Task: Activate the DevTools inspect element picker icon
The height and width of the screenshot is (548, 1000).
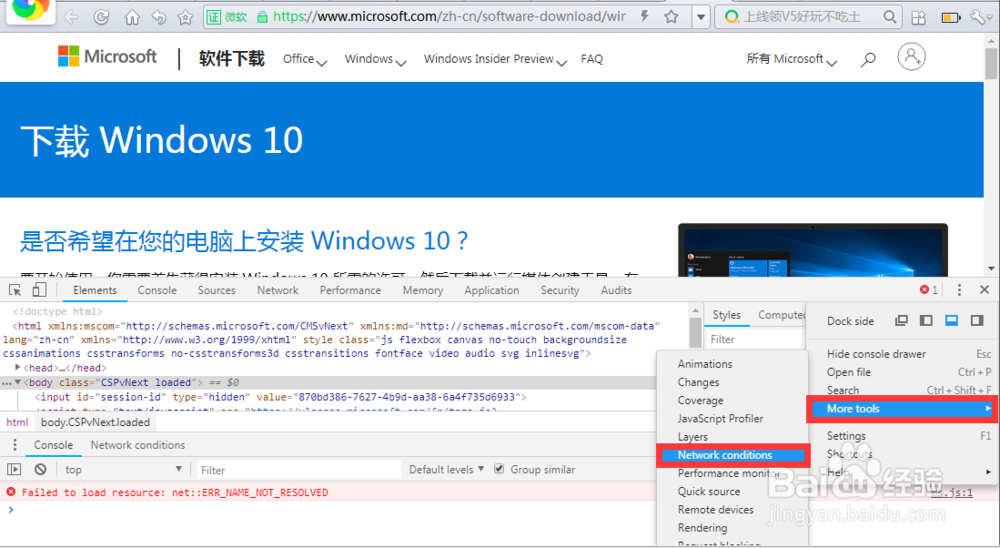Action: pyautogui.click(x=15, y=290)
